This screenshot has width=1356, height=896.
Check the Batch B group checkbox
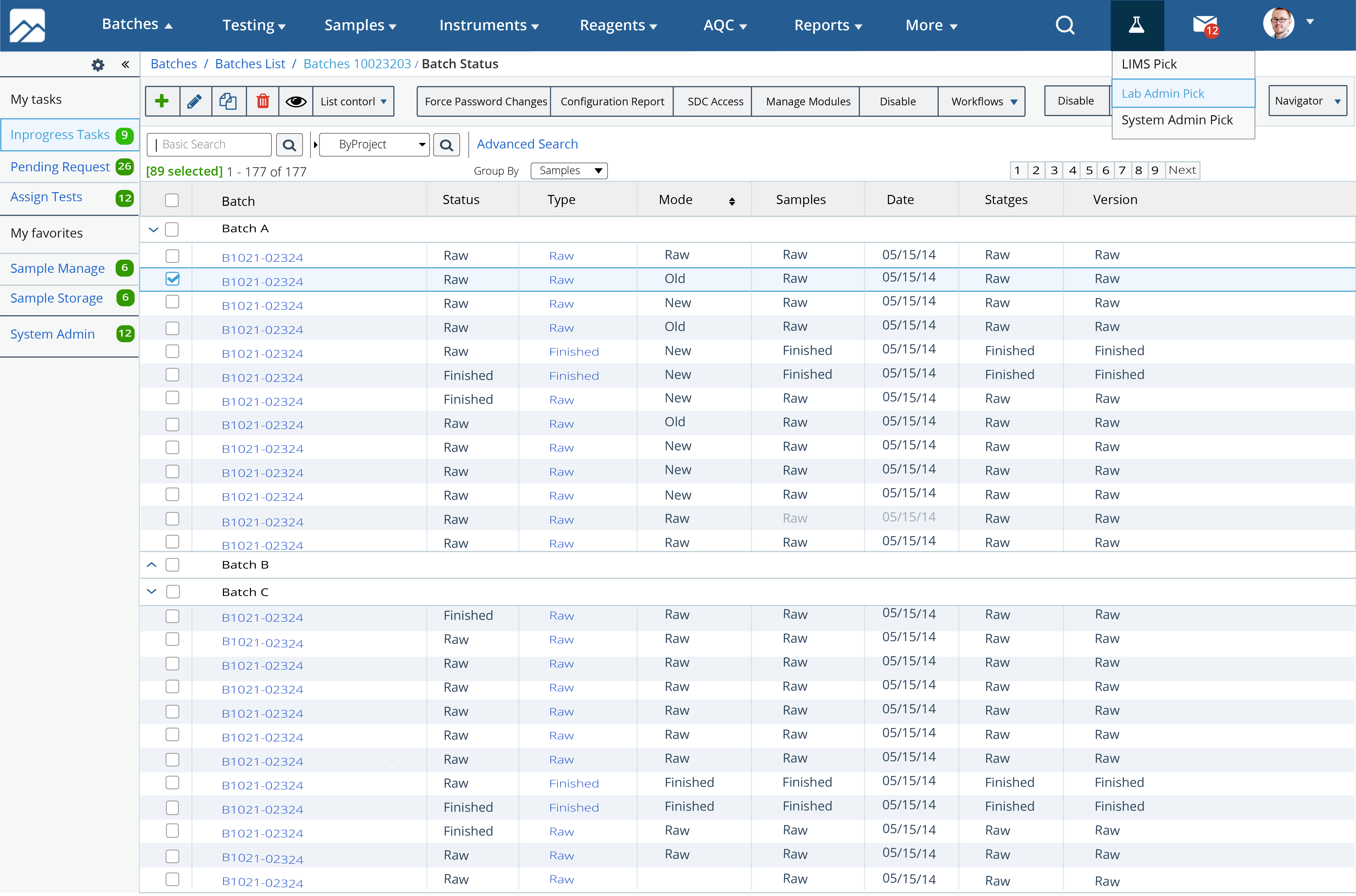pyautogui.click(x=172, y=565)
